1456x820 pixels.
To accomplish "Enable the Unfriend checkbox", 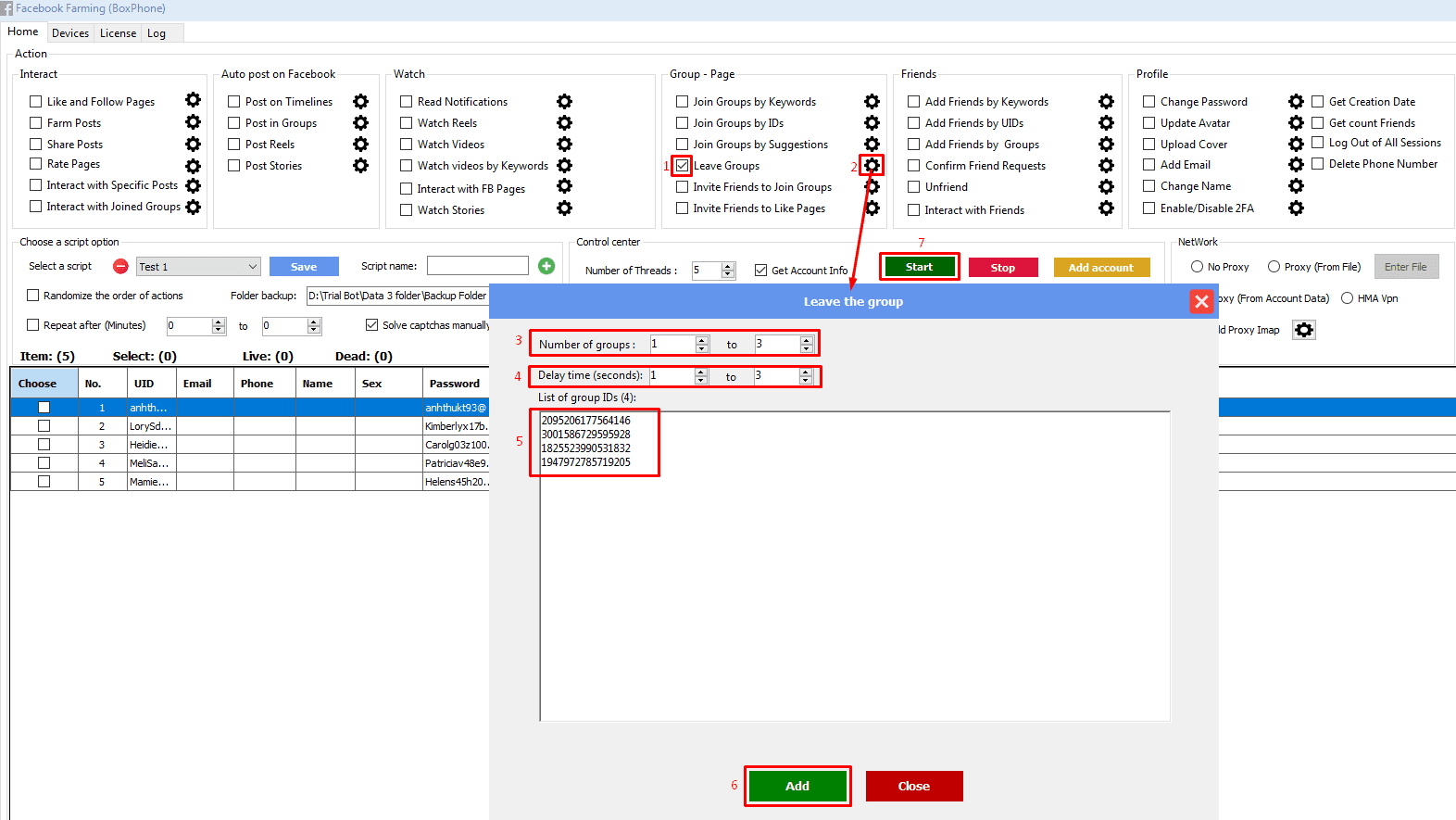I will (x=913, y=186).
